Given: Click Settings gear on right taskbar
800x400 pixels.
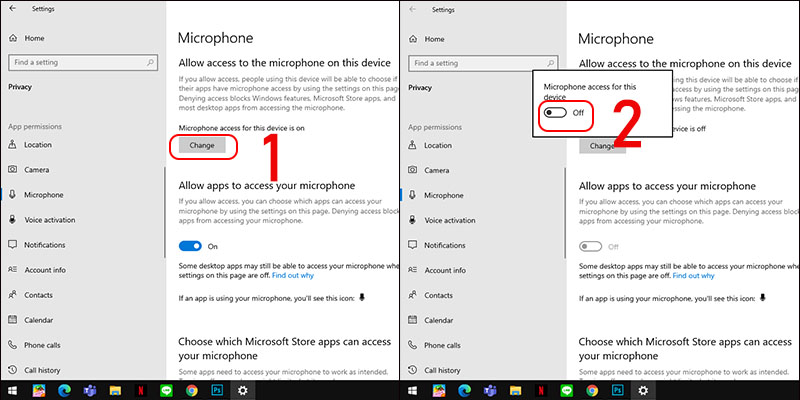Looking at the screenshot, I should point(643,391).
